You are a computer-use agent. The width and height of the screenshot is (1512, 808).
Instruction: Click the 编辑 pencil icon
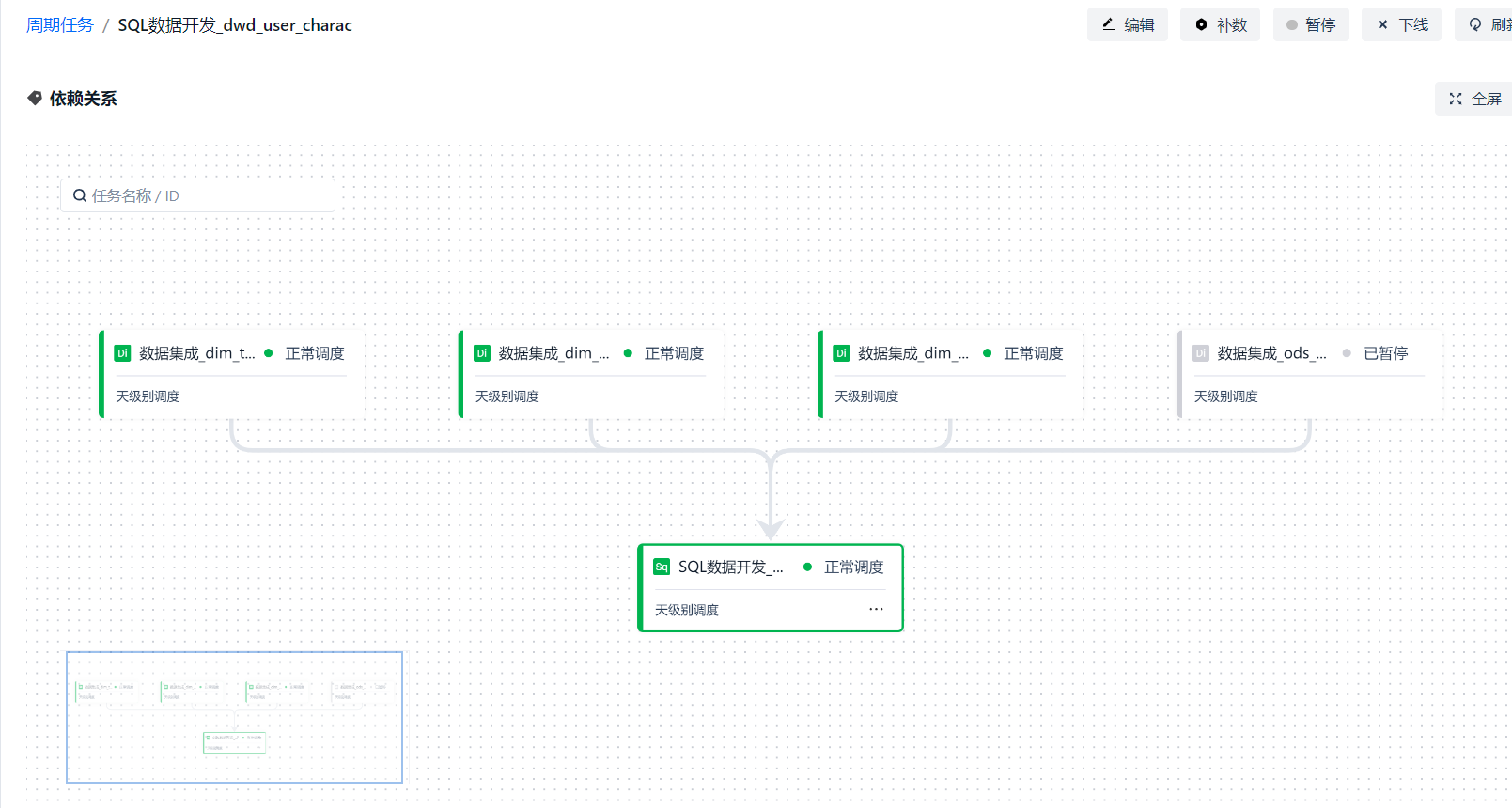tap(1109, 24)
